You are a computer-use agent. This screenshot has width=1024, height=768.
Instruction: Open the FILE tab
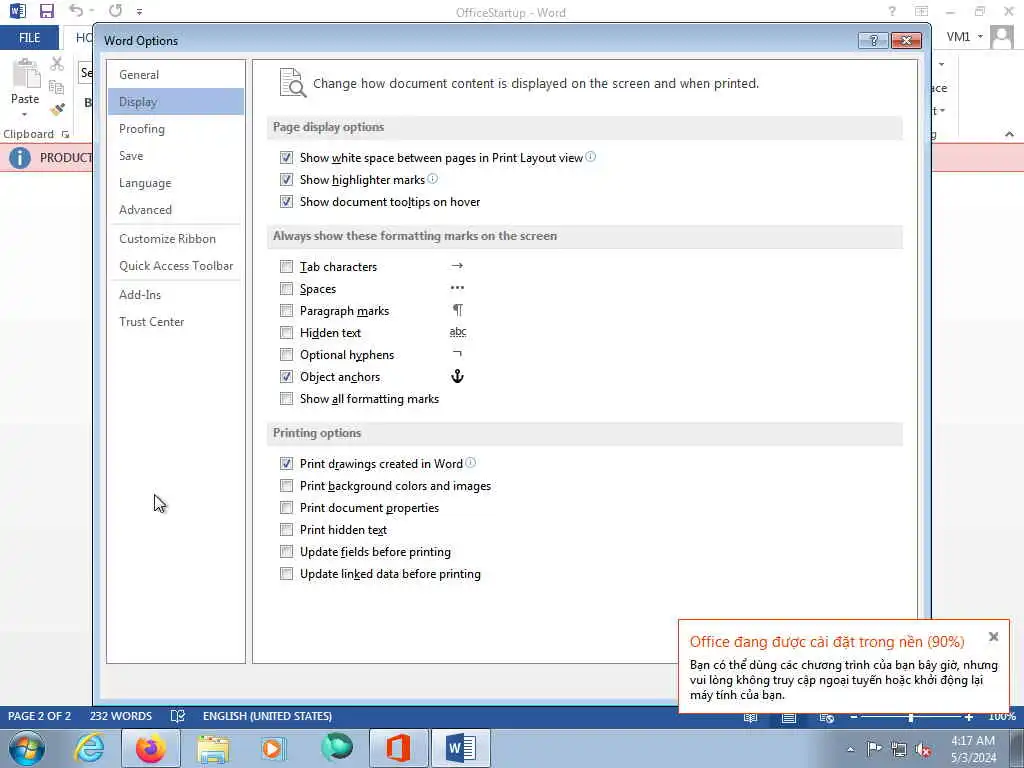click(x=29, y=38)
